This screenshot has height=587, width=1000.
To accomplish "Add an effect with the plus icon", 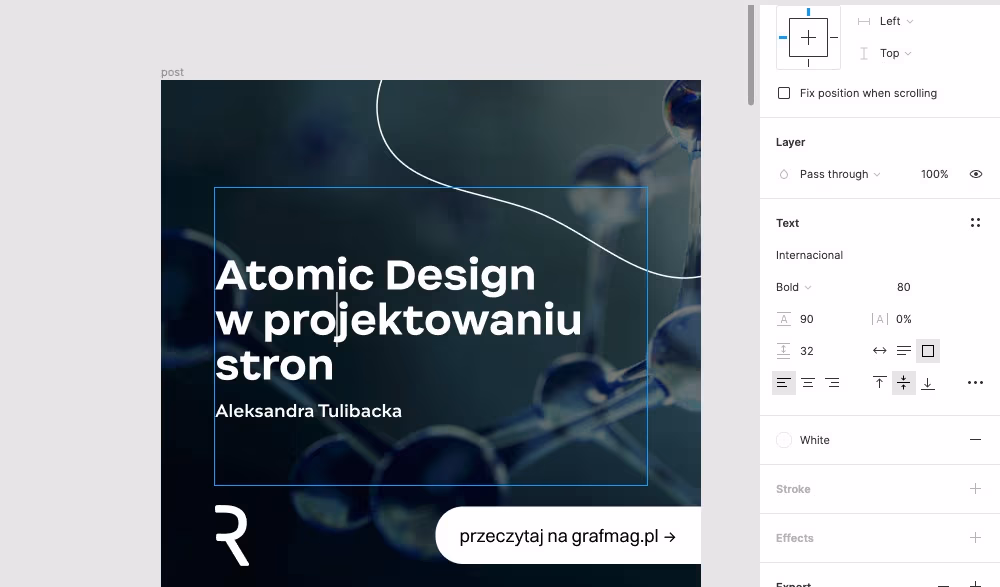I will [975, 538].
